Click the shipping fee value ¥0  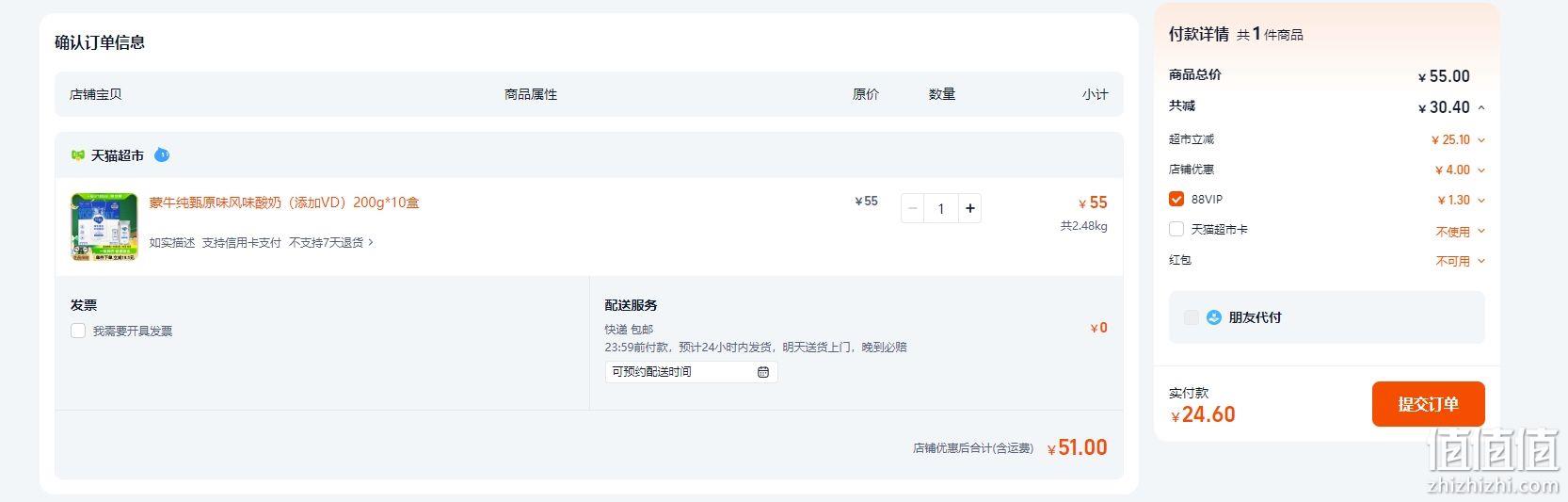click(x=1098, y=328)
